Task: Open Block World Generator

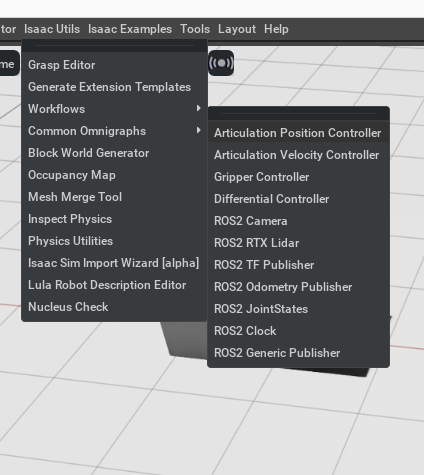Action: pos(114,153)
